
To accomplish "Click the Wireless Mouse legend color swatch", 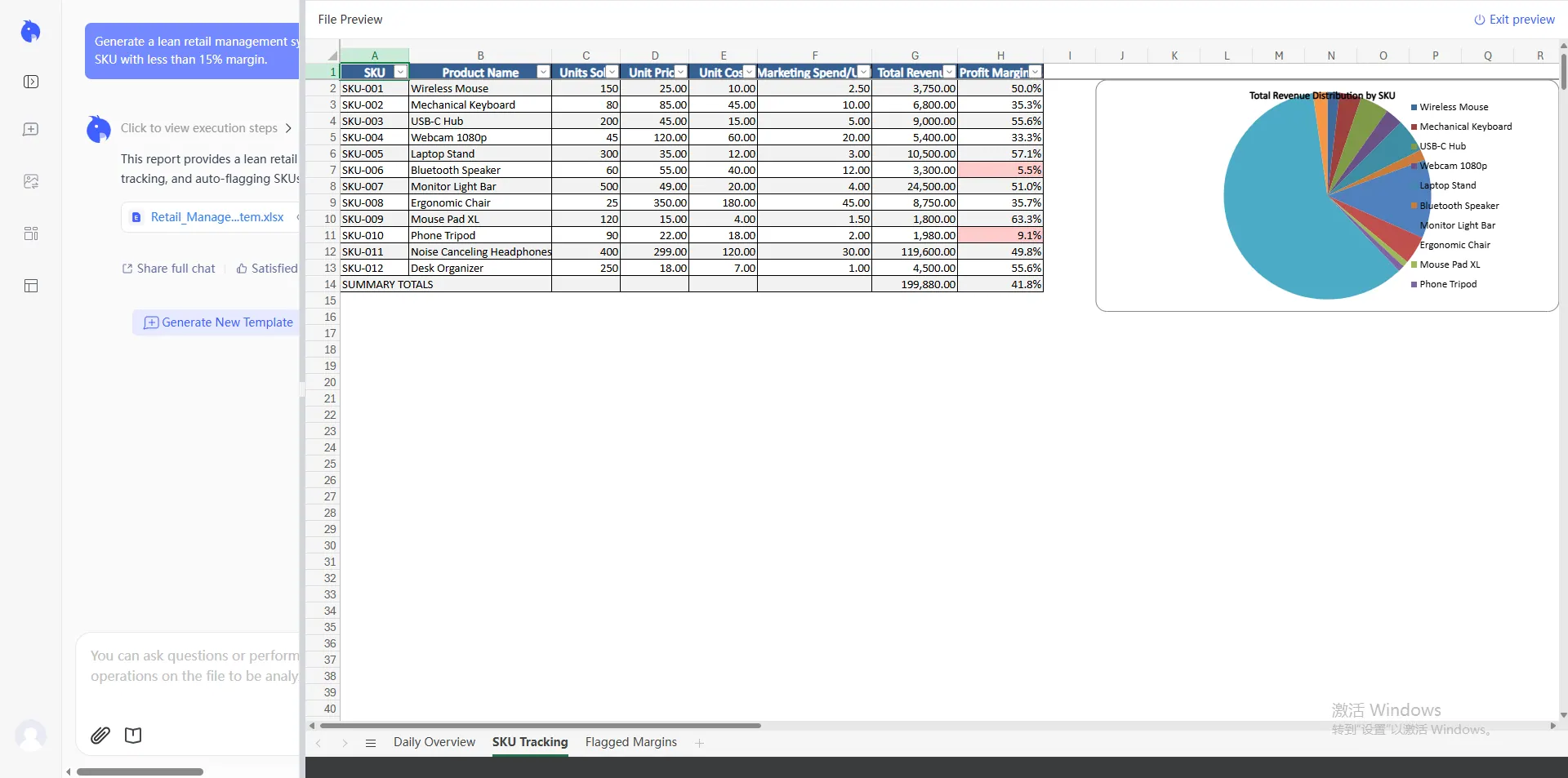I will (x=1414, y=108).
